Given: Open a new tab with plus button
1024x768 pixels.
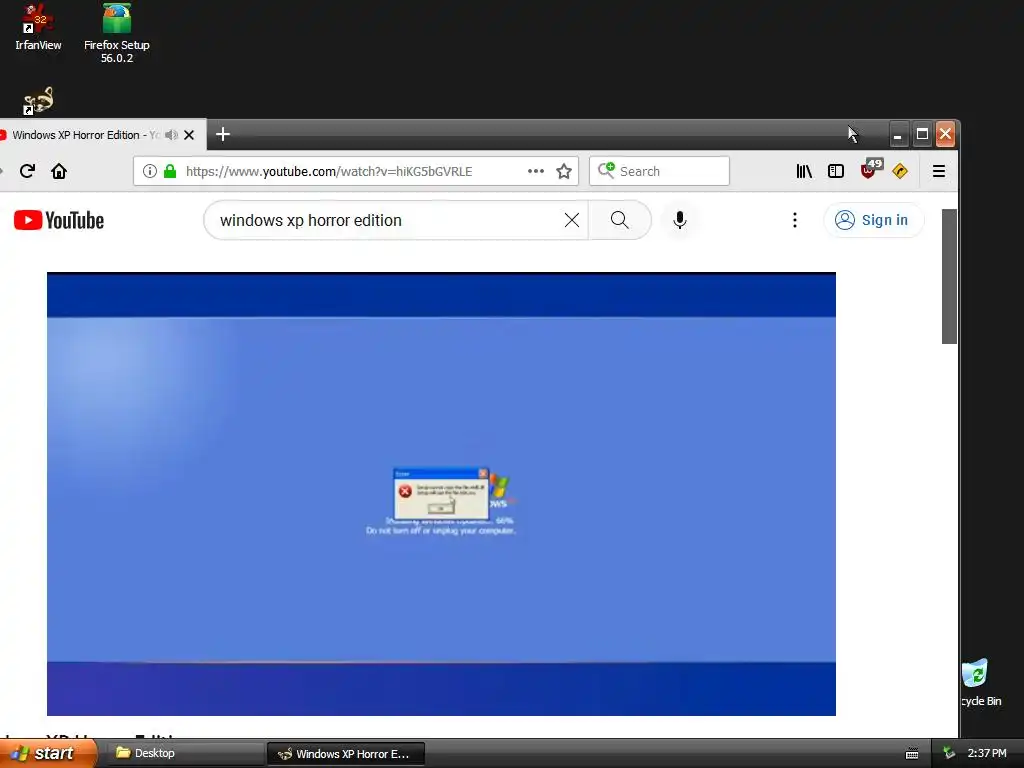Looking at the screenshot, I should [223, 135].
